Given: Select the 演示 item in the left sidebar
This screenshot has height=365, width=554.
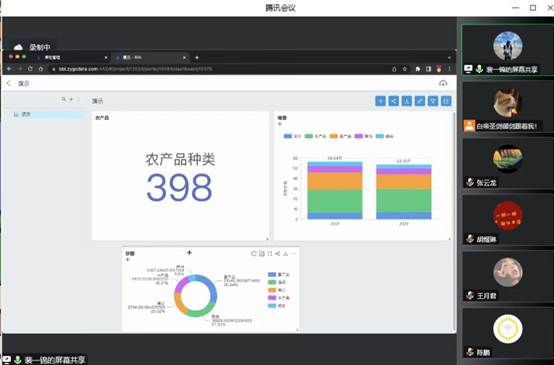Looking at the screenshot, I should click(x=46, y=114).
